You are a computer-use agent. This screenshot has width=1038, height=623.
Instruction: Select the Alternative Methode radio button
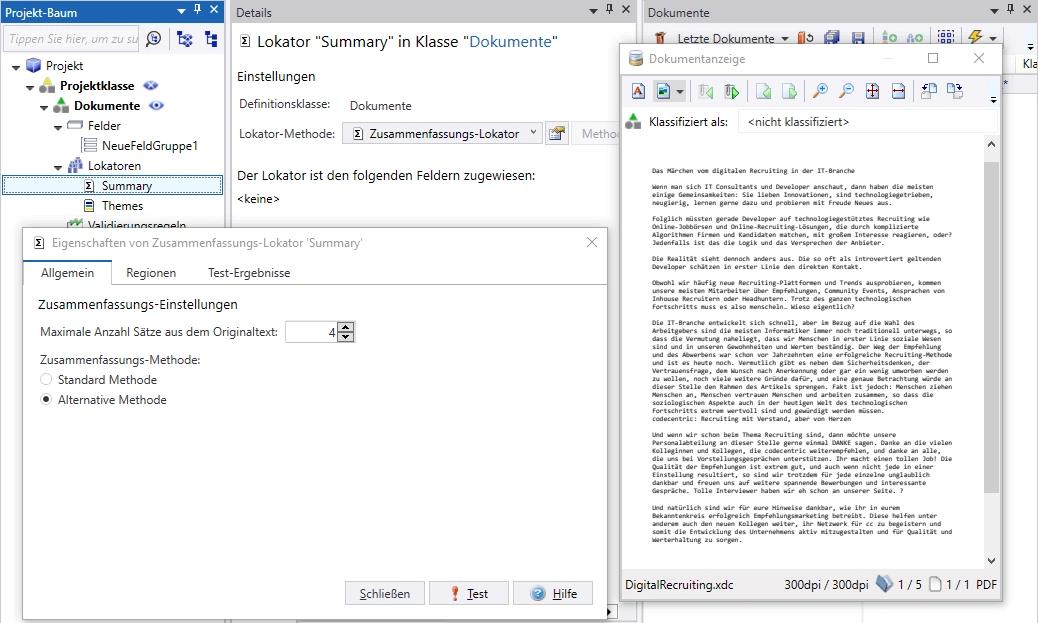pos(46,400)
